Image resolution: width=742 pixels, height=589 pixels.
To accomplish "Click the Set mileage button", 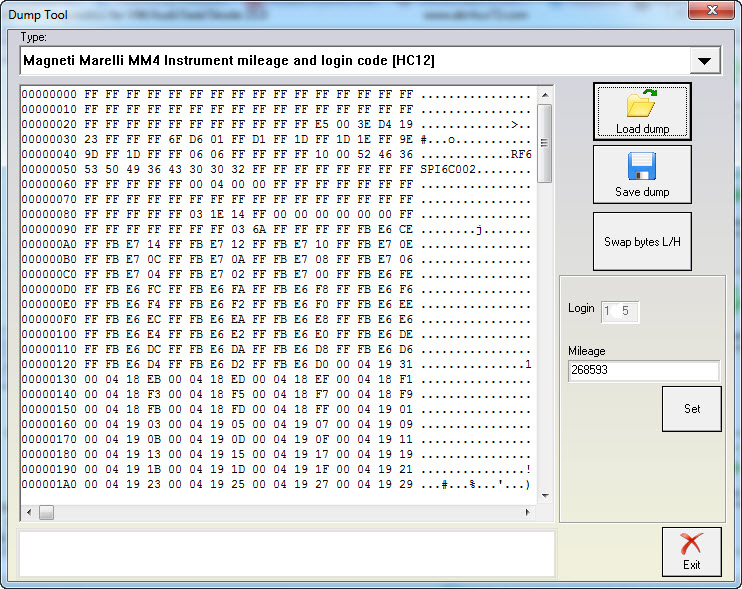I will pos(691,409).
